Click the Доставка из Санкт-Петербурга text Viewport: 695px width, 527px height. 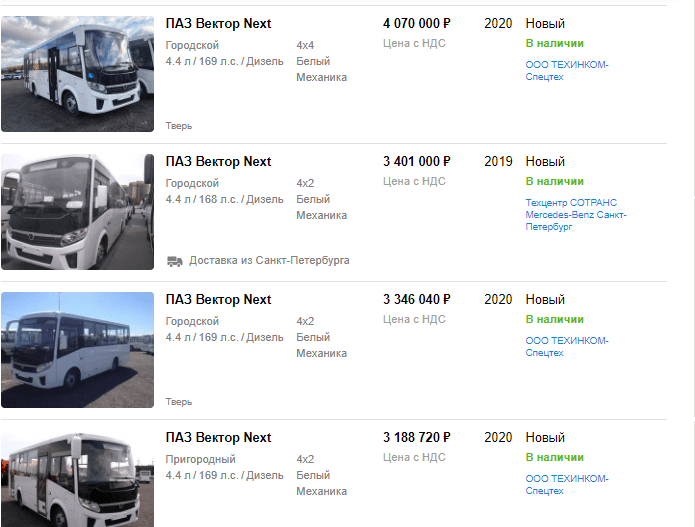click(269, 261)
